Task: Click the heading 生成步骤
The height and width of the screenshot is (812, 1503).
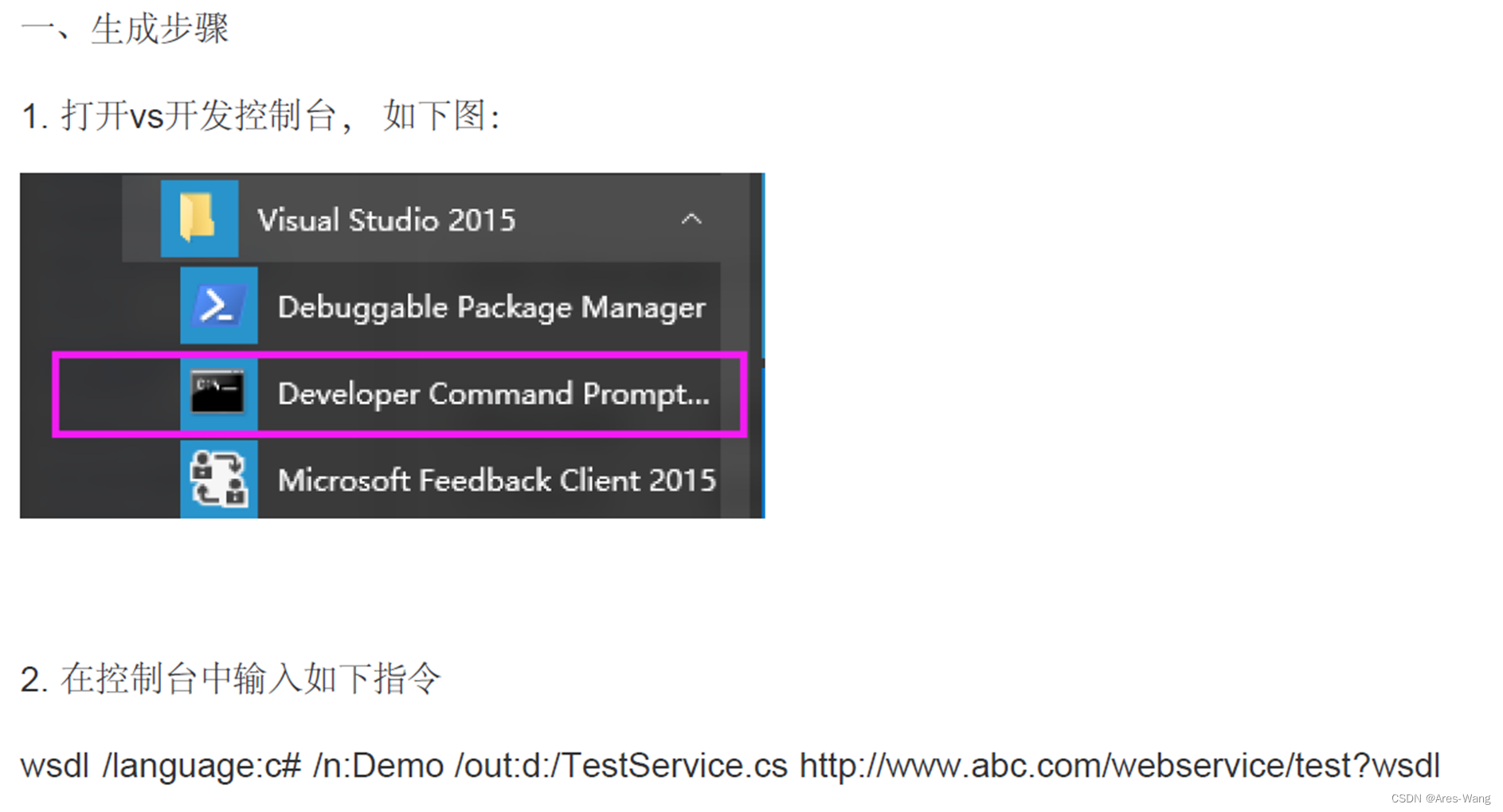Action: pyautogui.click(x=127, y=28)
